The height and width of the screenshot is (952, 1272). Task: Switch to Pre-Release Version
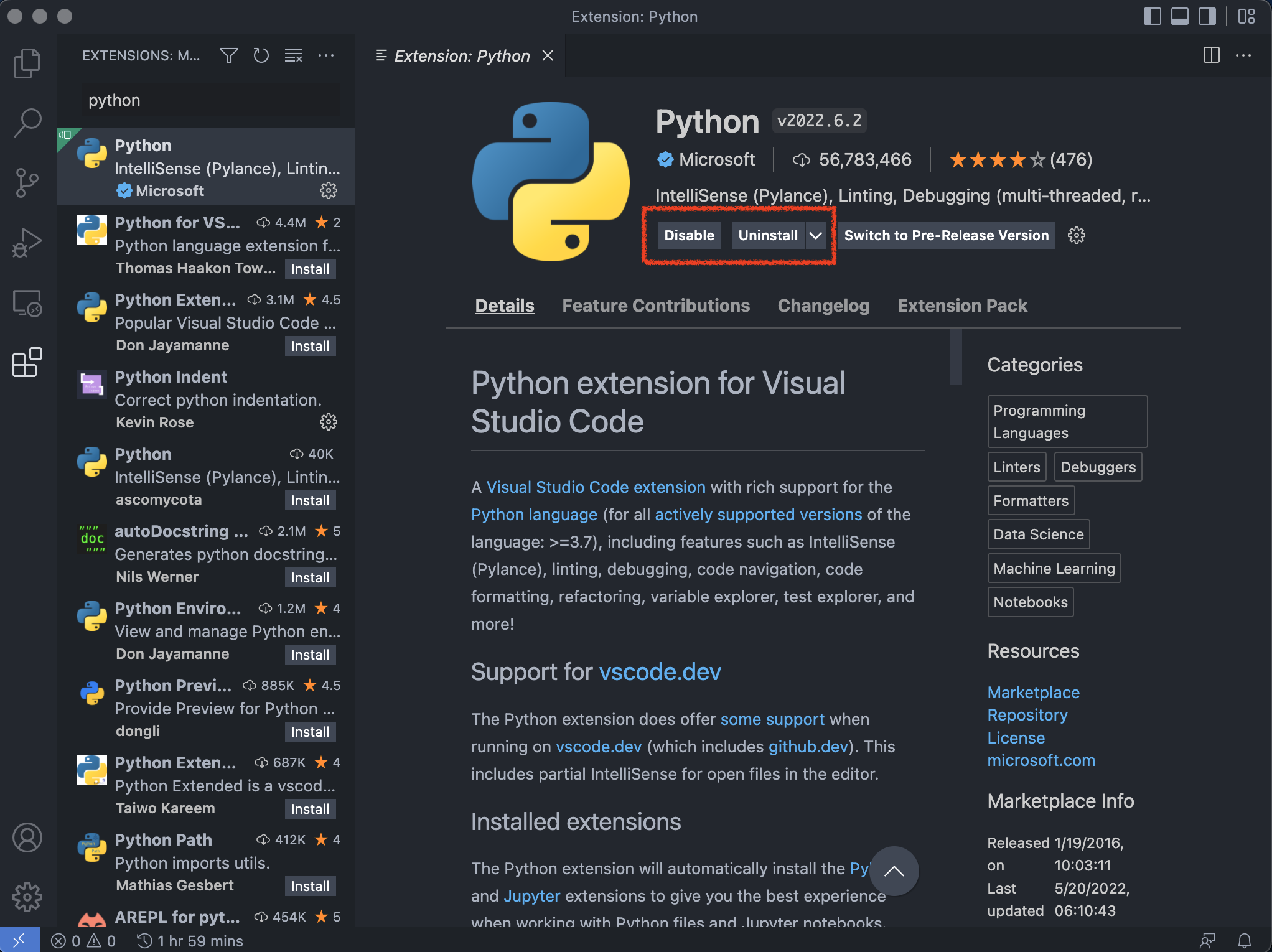947,235
